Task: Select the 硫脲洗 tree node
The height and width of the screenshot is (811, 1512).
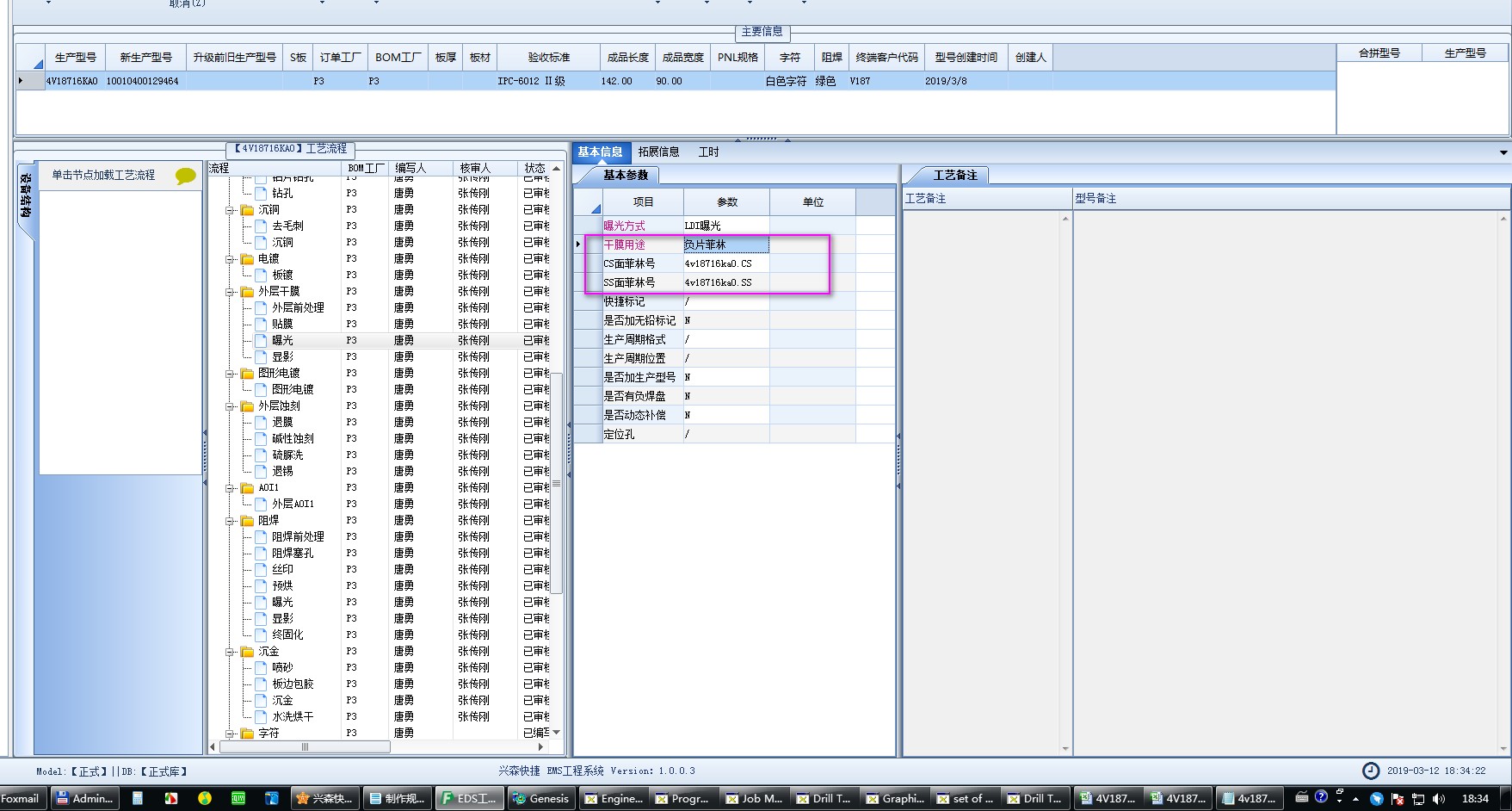Action: [287, 455]
